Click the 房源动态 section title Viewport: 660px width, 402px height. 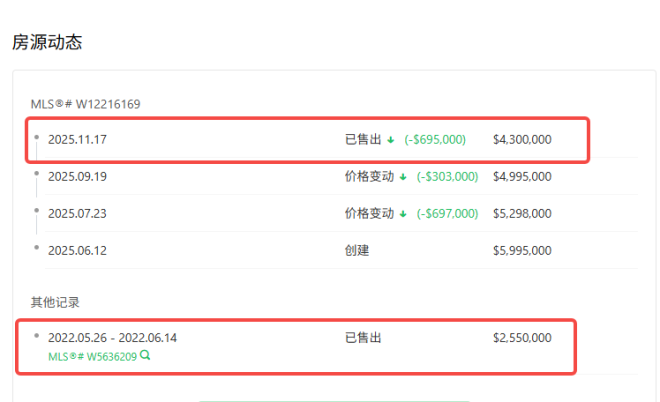click(x=47, y=42)
